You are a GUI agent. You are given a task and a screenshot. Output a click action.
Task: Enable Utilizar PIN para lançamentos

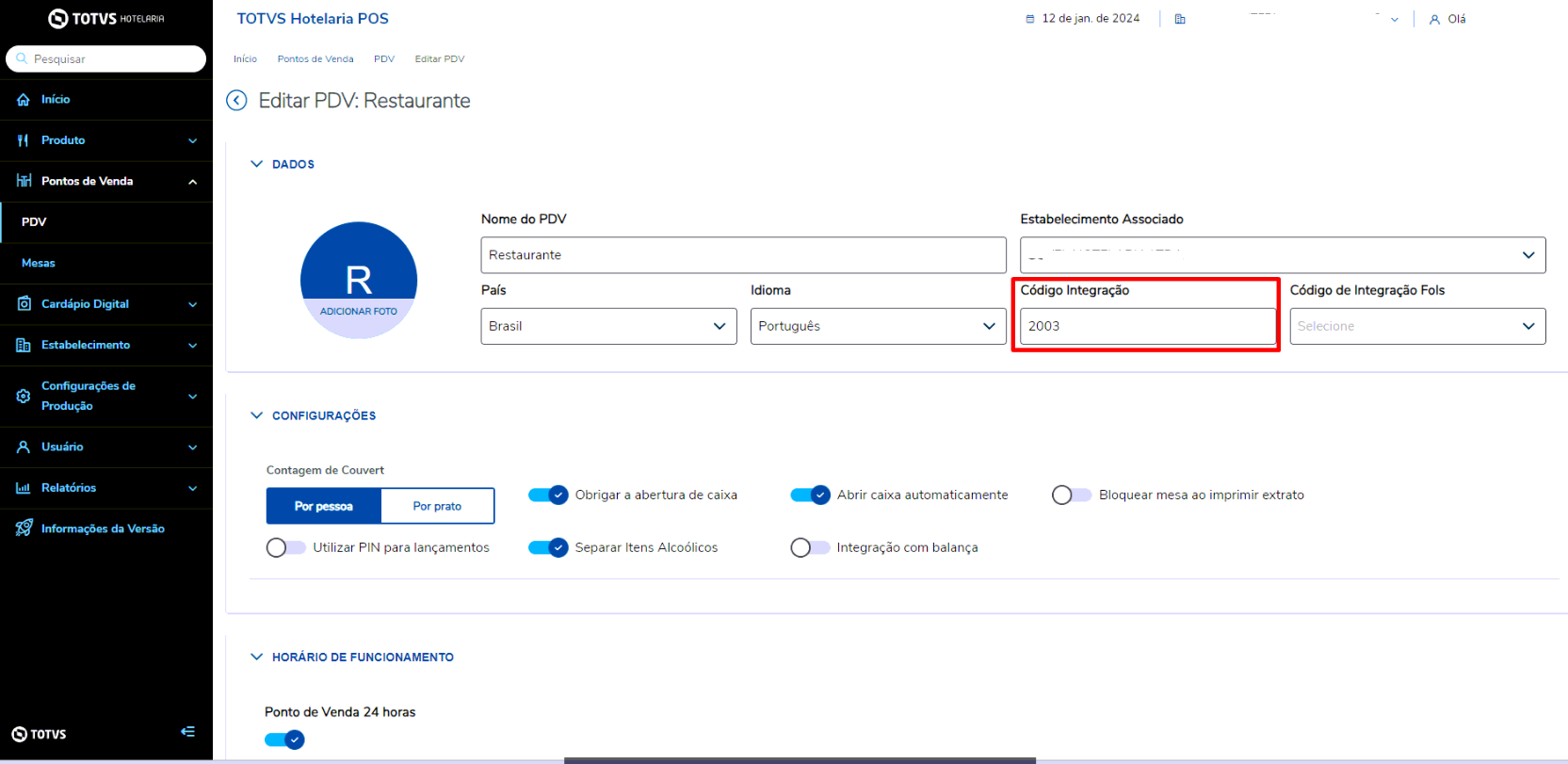pos(286,547)
